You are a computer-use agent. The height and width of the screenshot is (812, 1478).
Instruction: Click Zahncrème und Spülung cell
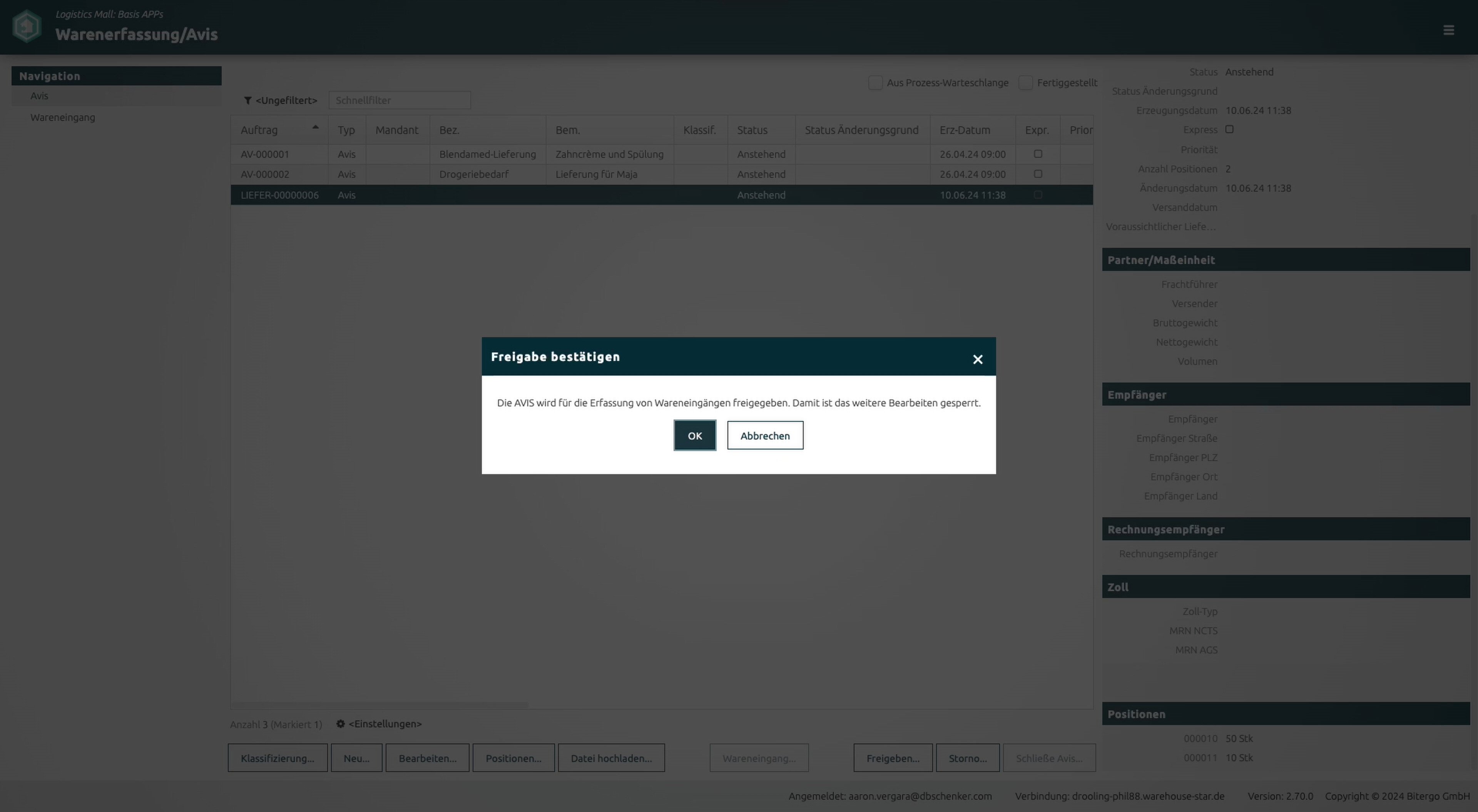609,154
